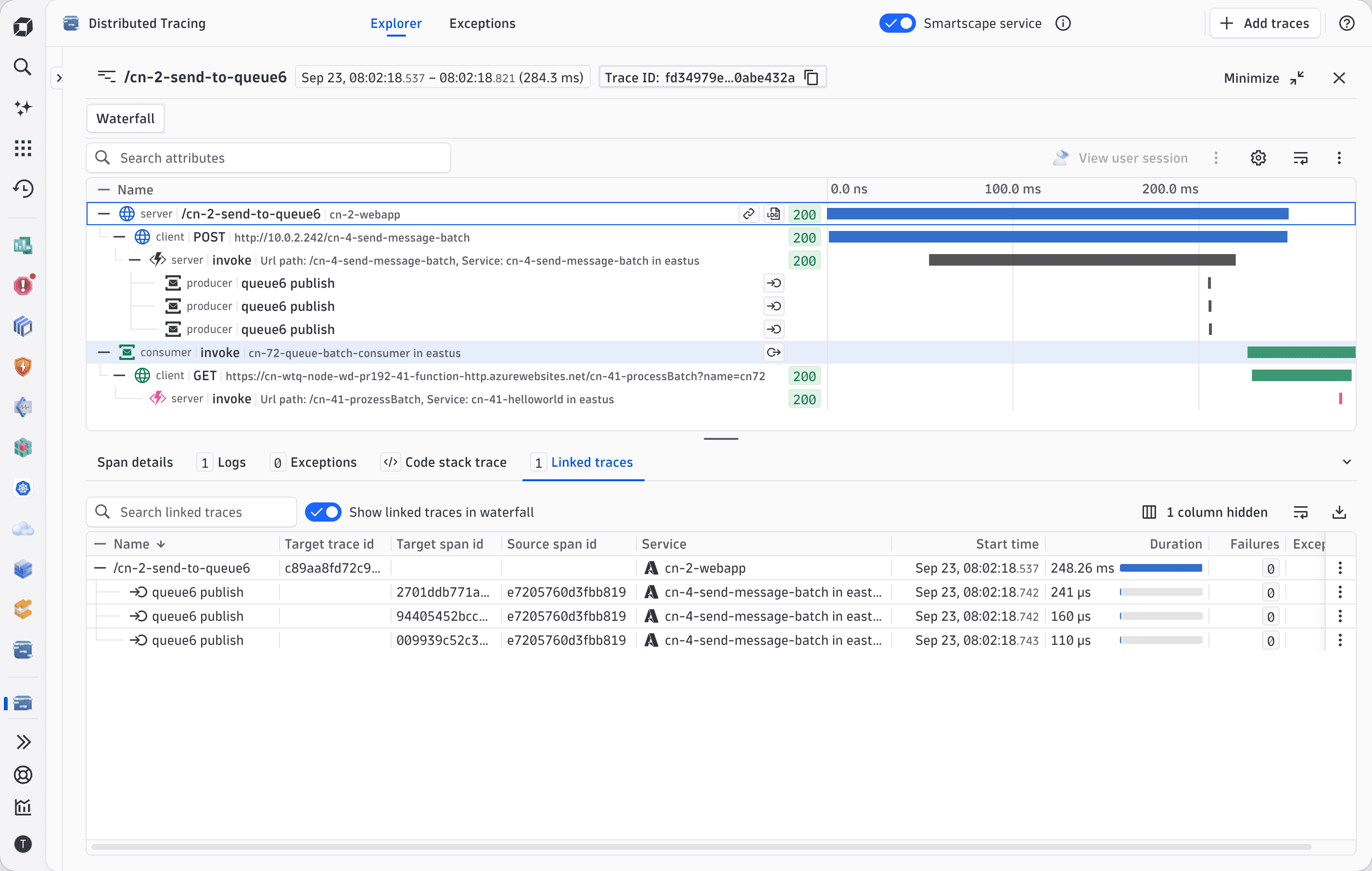Open Kubernetes app in sidebar
Viewport: 1372px width, 871px height.
pos(22,488)
